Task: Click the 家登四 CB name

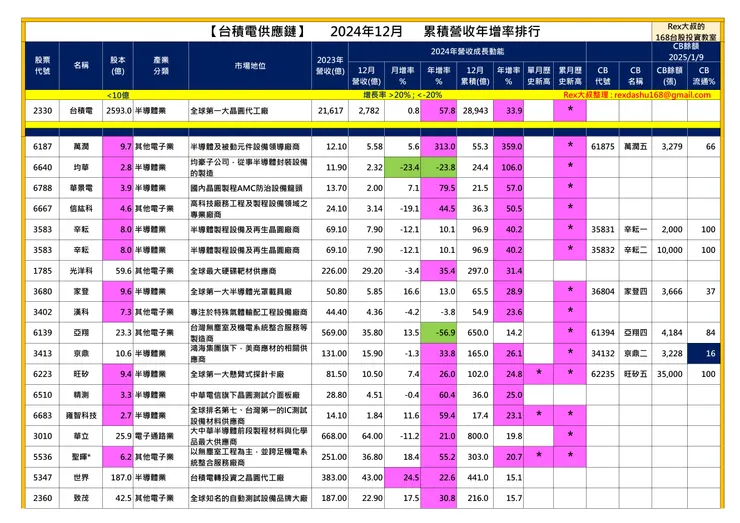Action: tap(635, 291)
